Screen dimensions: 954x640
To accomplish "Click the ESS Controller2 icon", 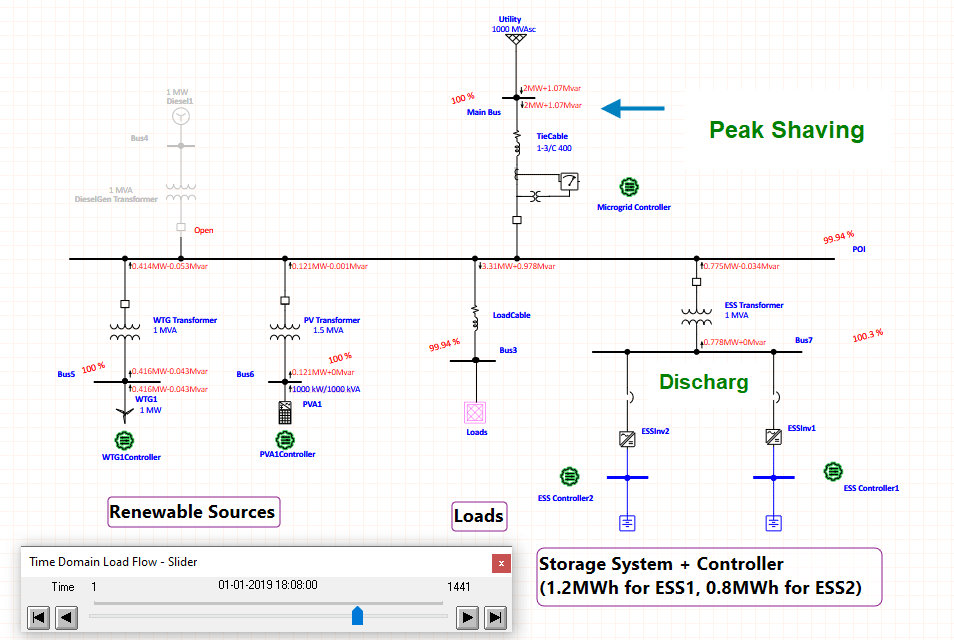I will (570, 477).
